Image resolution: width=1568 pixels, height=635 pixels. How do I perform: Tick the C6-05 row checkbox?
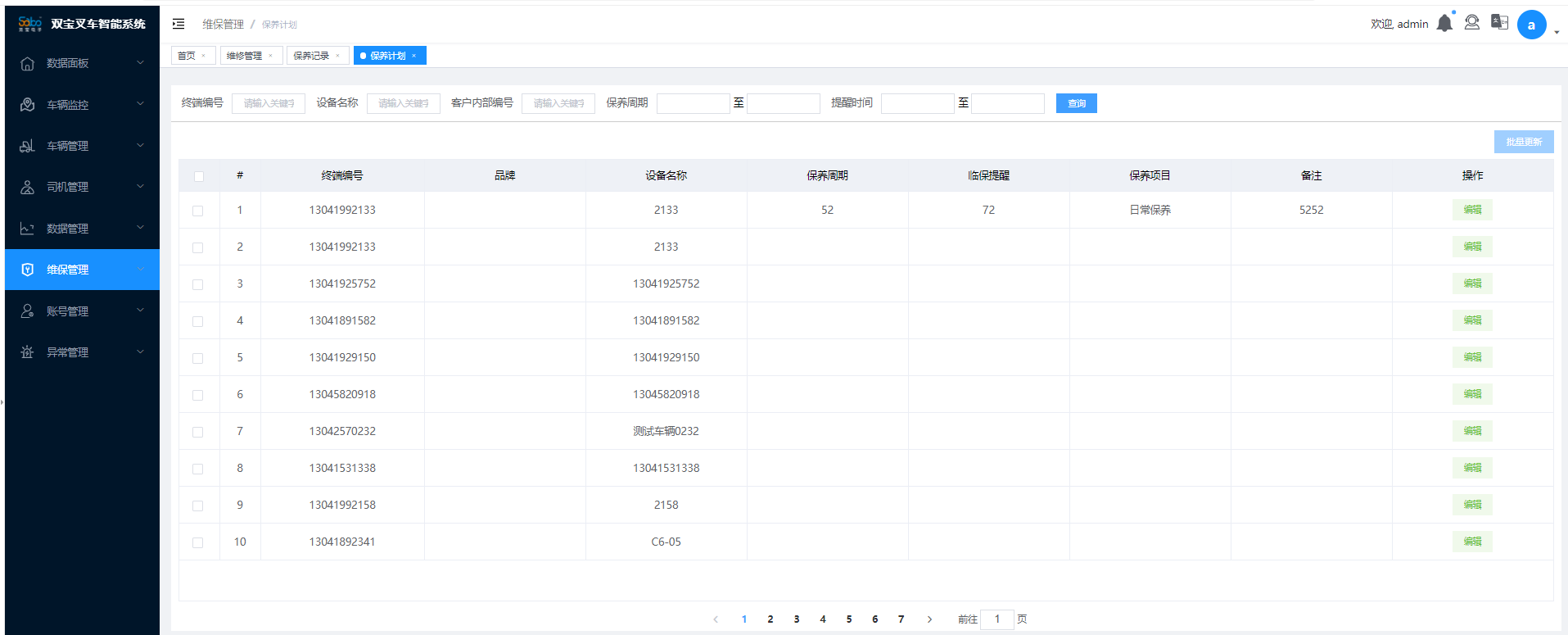(x=197, y=542)
